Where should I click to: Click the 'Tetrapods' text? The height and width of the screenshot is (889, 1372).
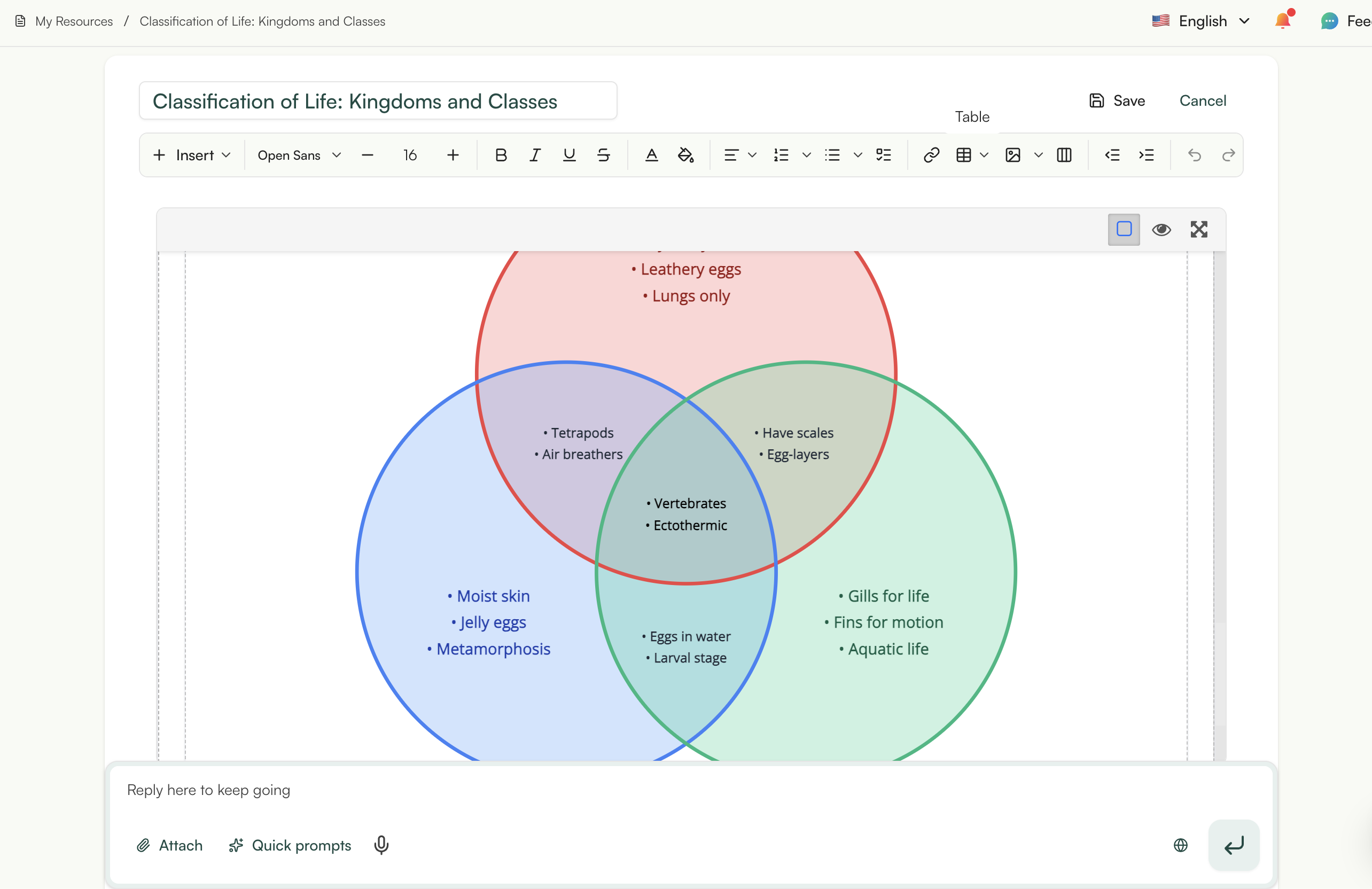[x=582, y=433]
